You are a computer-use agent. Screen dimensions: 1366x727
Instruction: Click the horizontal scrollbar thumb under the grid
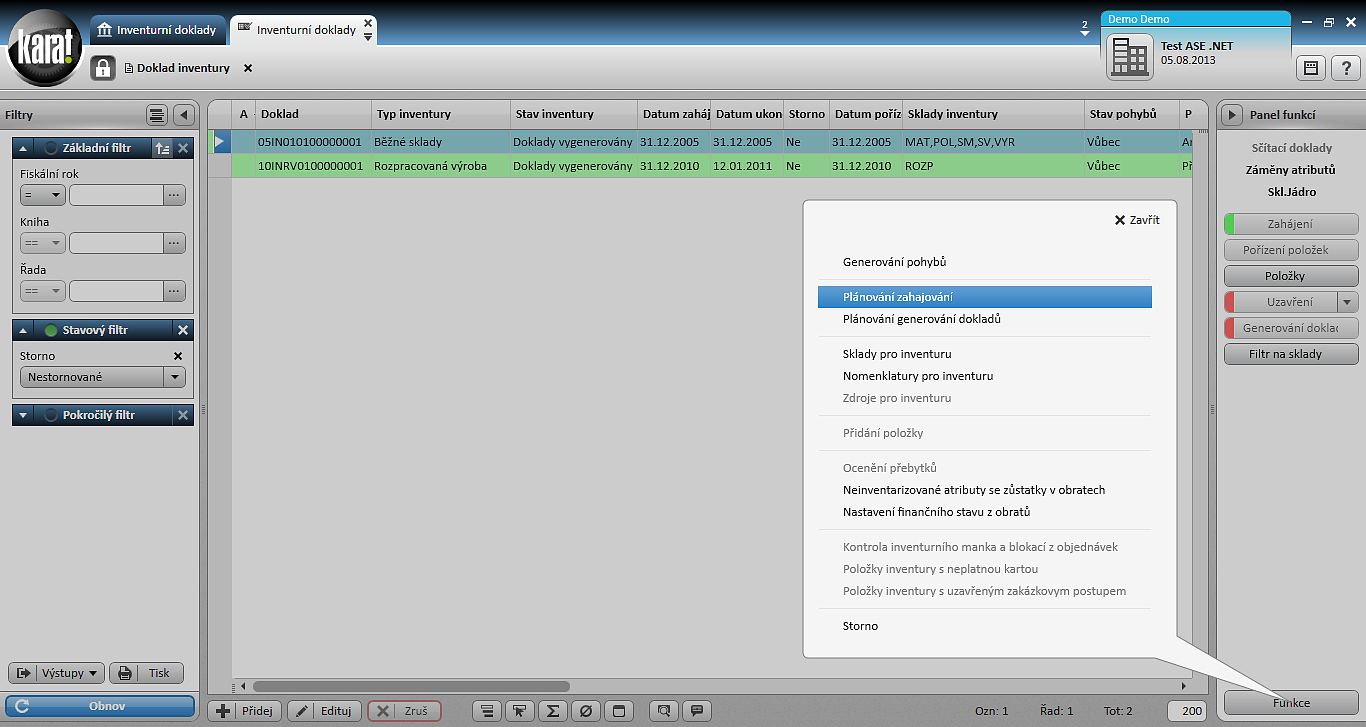click(x=411, y=686)
